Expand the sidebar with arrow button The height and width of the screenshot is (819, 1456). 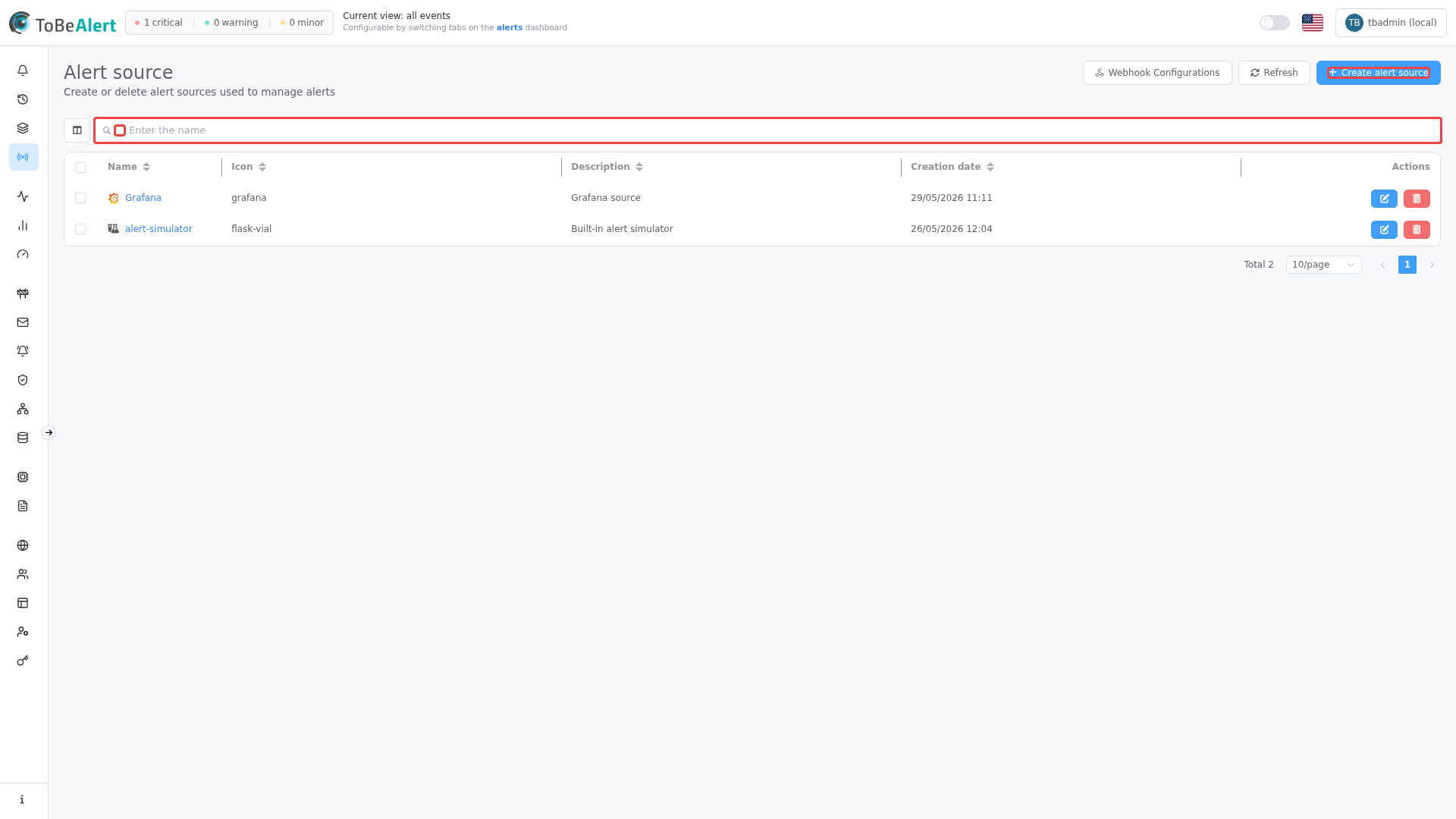click(x=49, y=433)
